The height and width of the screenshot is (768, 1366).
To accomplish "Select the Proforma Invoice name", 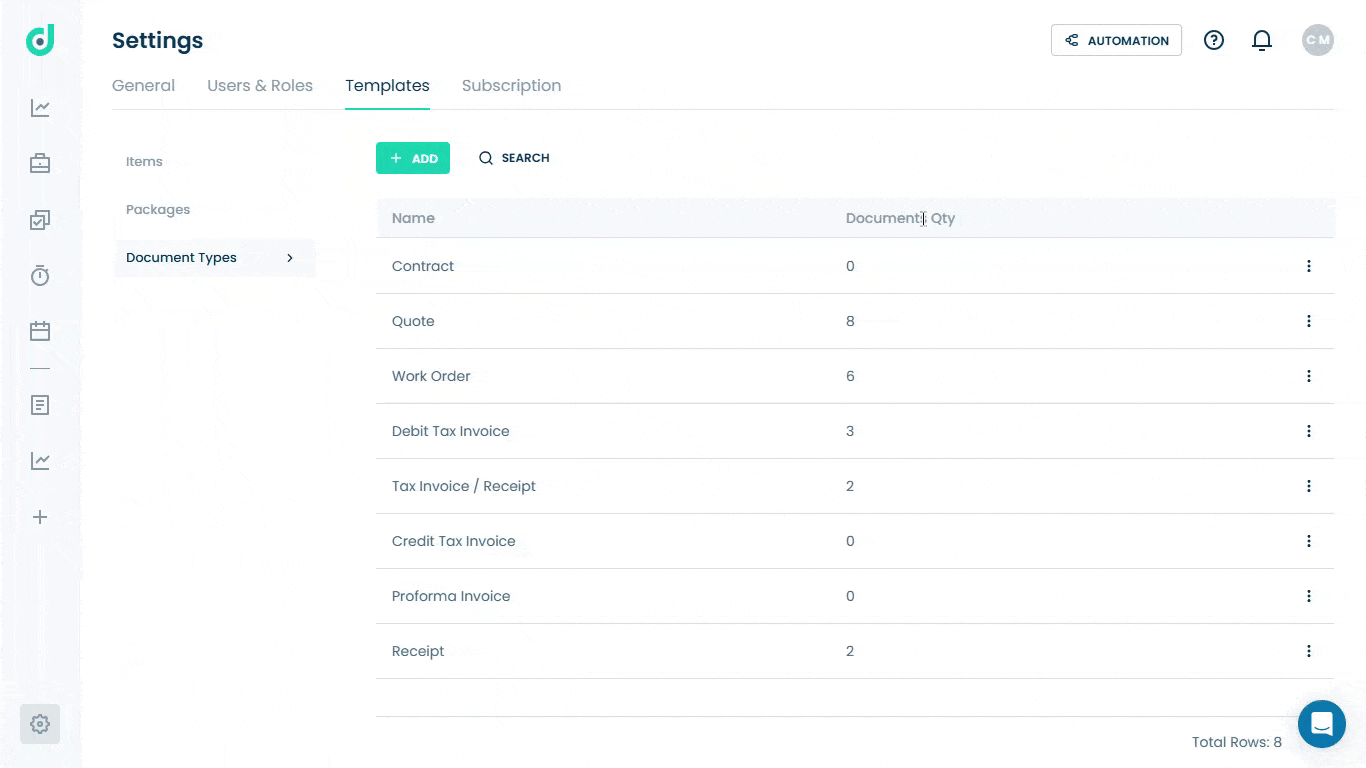I will click(x=451, y=596).
